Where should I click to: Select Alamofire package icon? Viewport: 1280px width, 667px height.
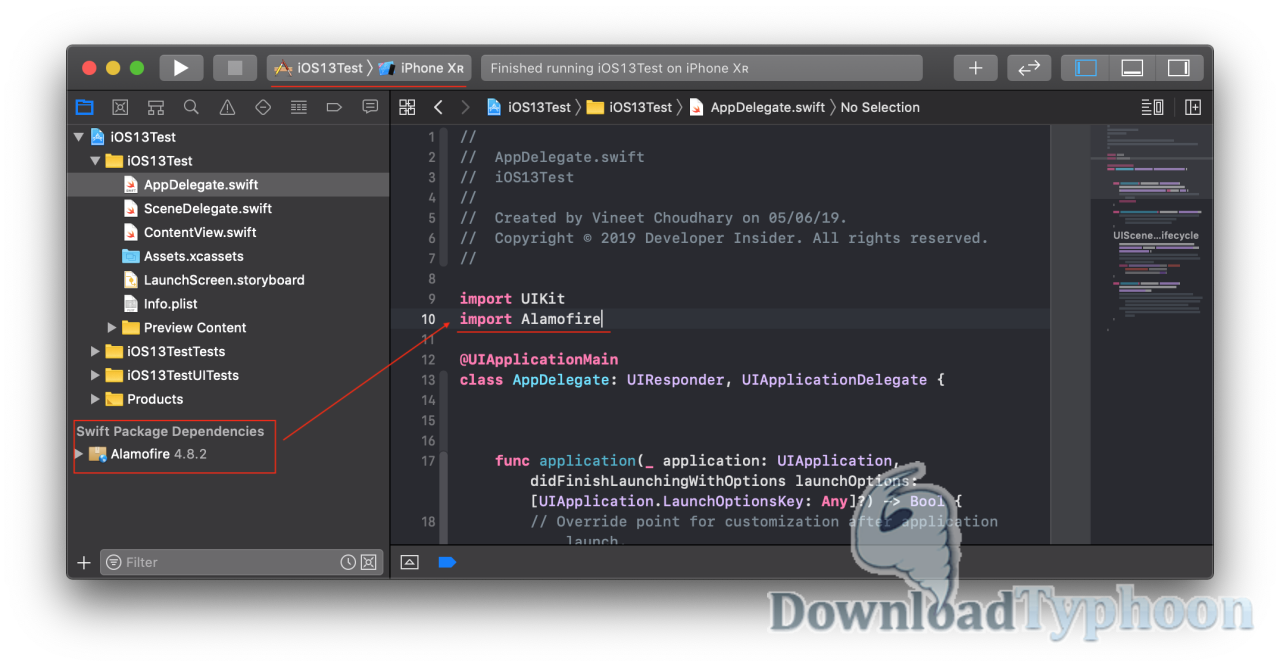point(97,454)
